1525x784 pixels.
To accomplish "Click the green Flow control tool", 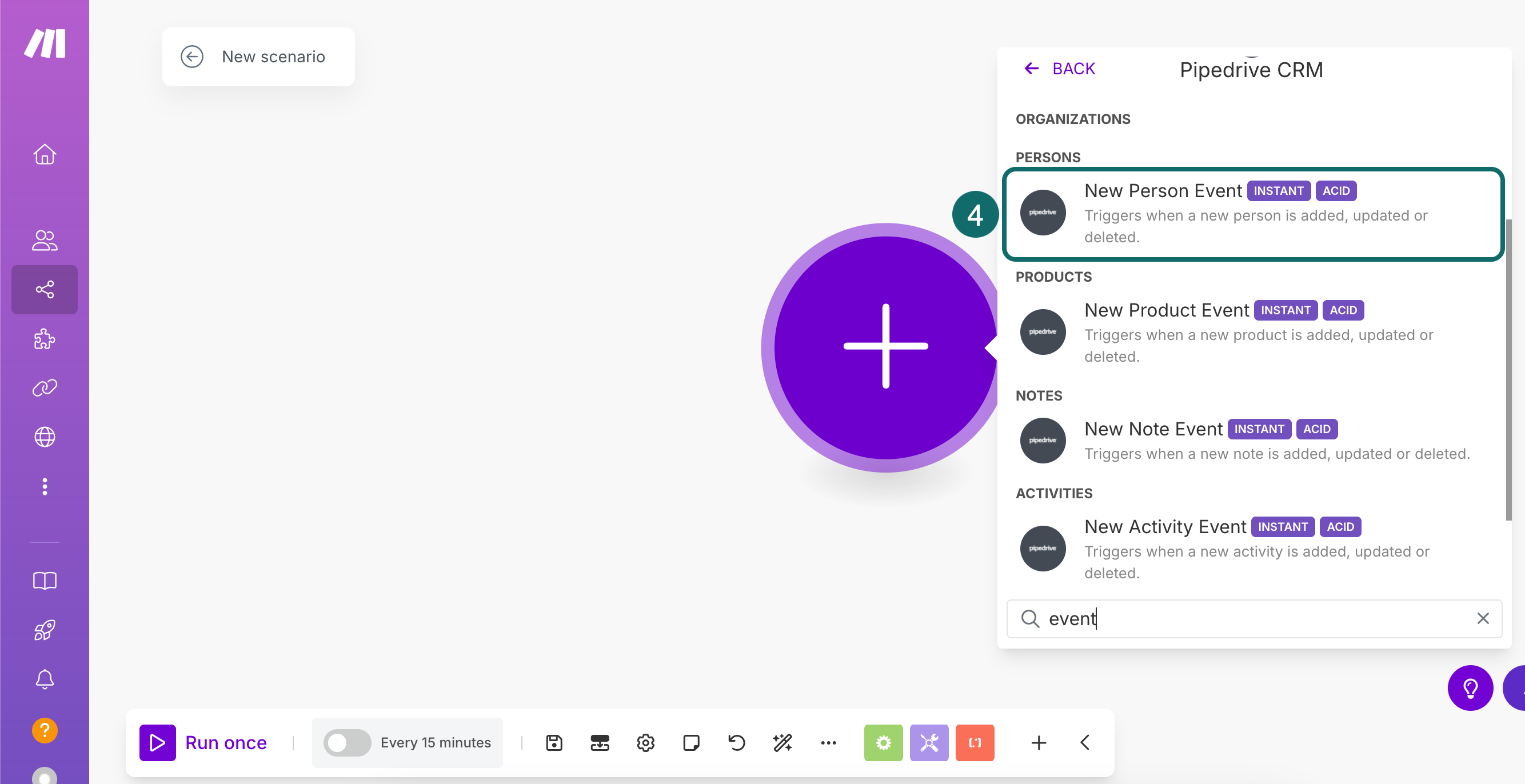I will [x=883, y=743].
